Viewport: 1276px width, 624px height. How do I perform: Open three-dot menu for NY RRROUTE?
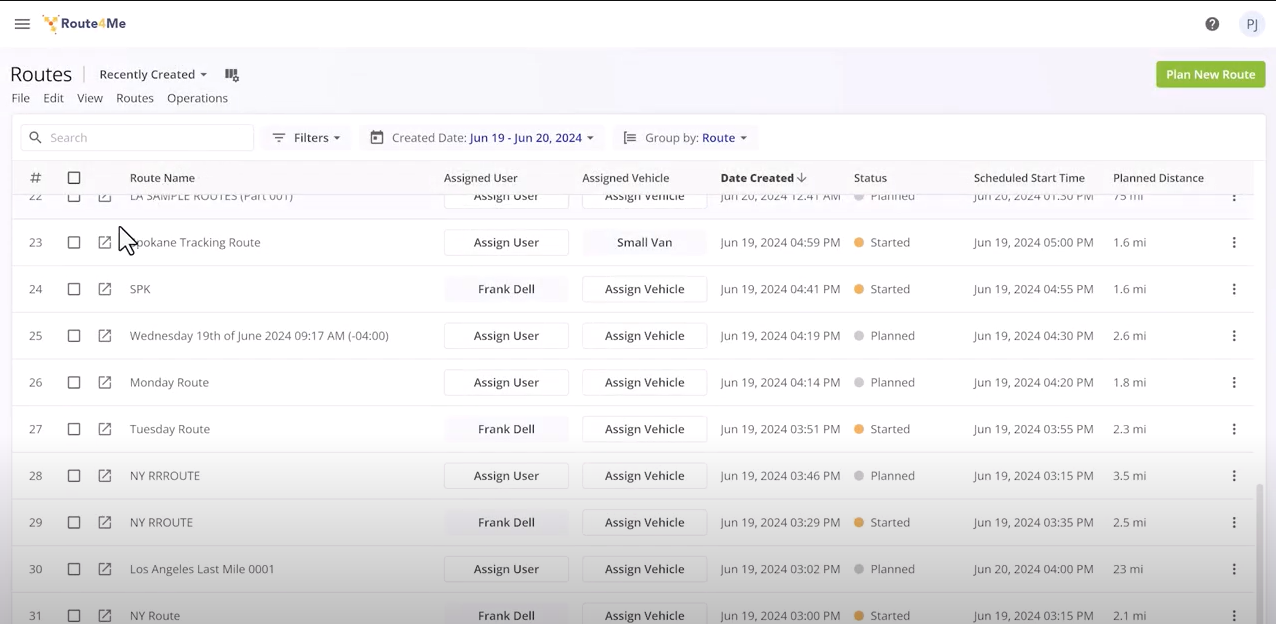(x=1234, y=476)
